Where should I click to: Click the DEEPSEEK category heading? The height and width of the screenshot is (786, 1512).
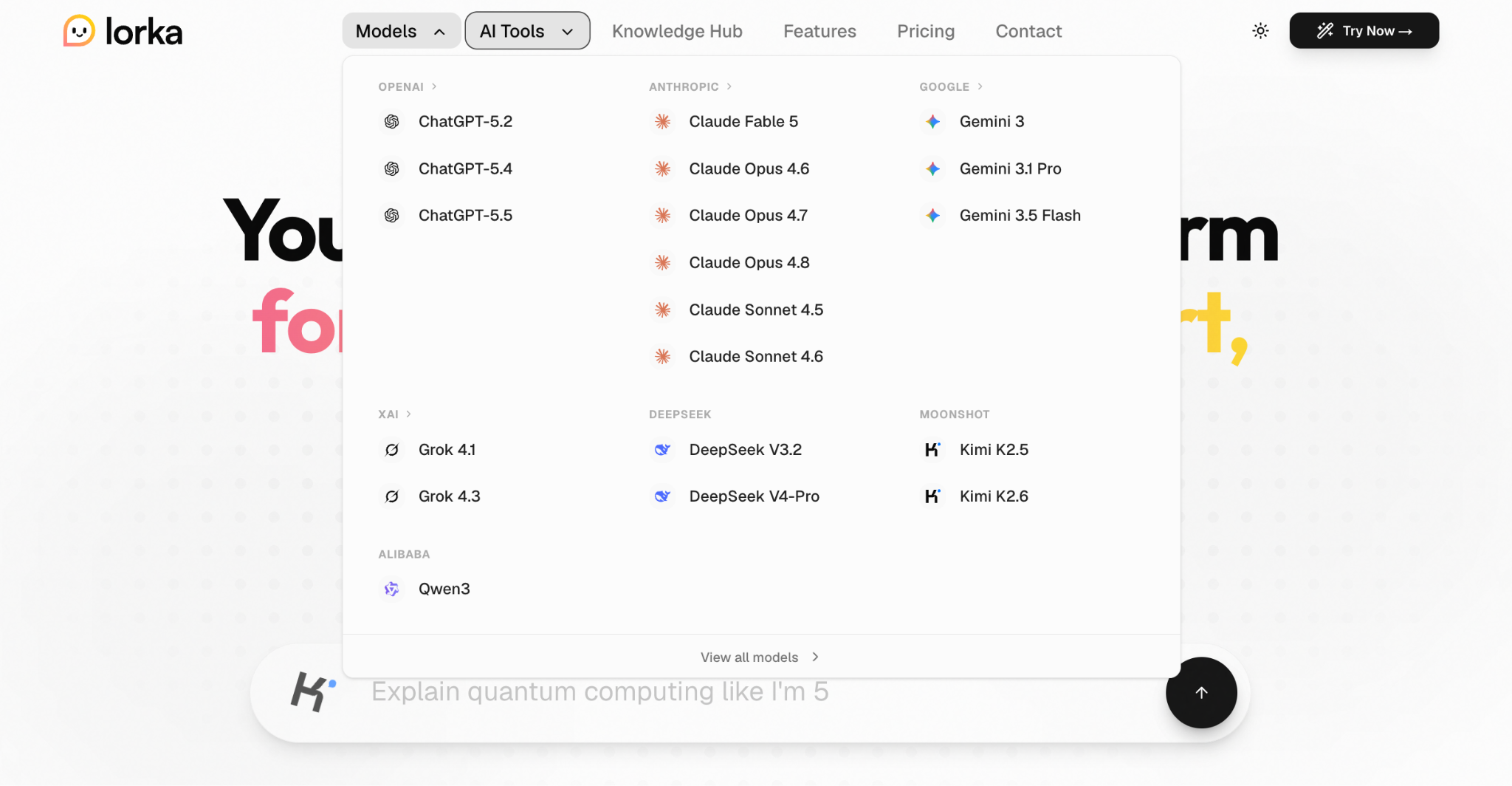pyautogui.click(x=680, y=414)
